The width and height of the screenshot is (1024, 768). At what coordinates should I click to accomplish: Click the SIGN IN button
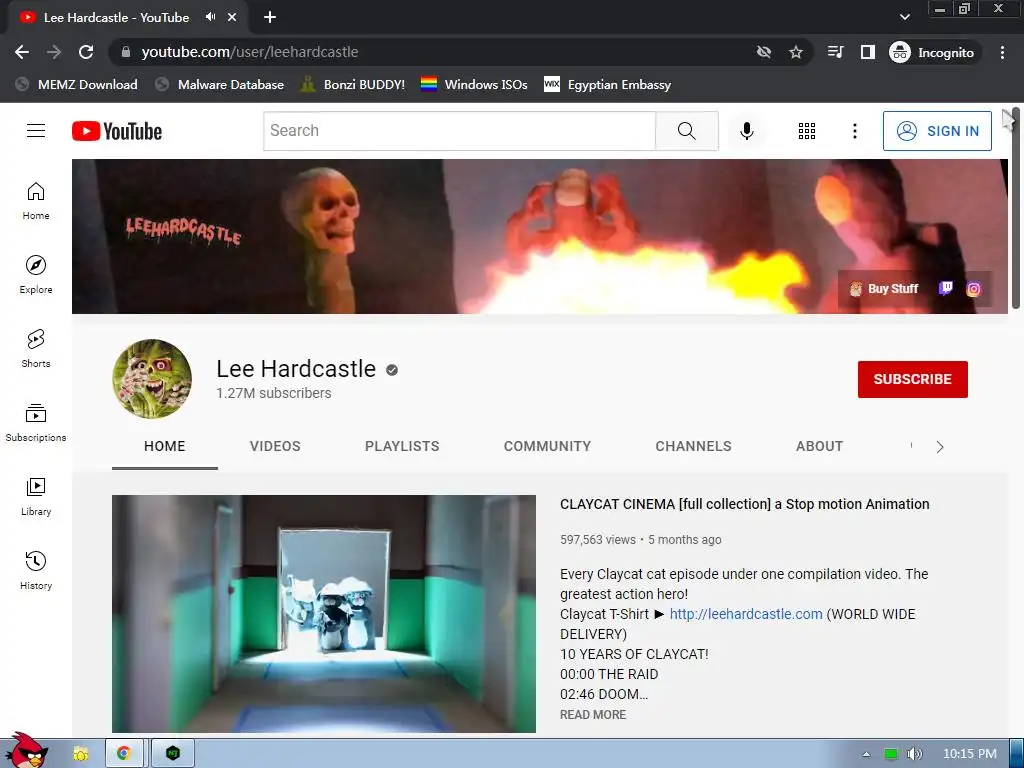(937, 131)
